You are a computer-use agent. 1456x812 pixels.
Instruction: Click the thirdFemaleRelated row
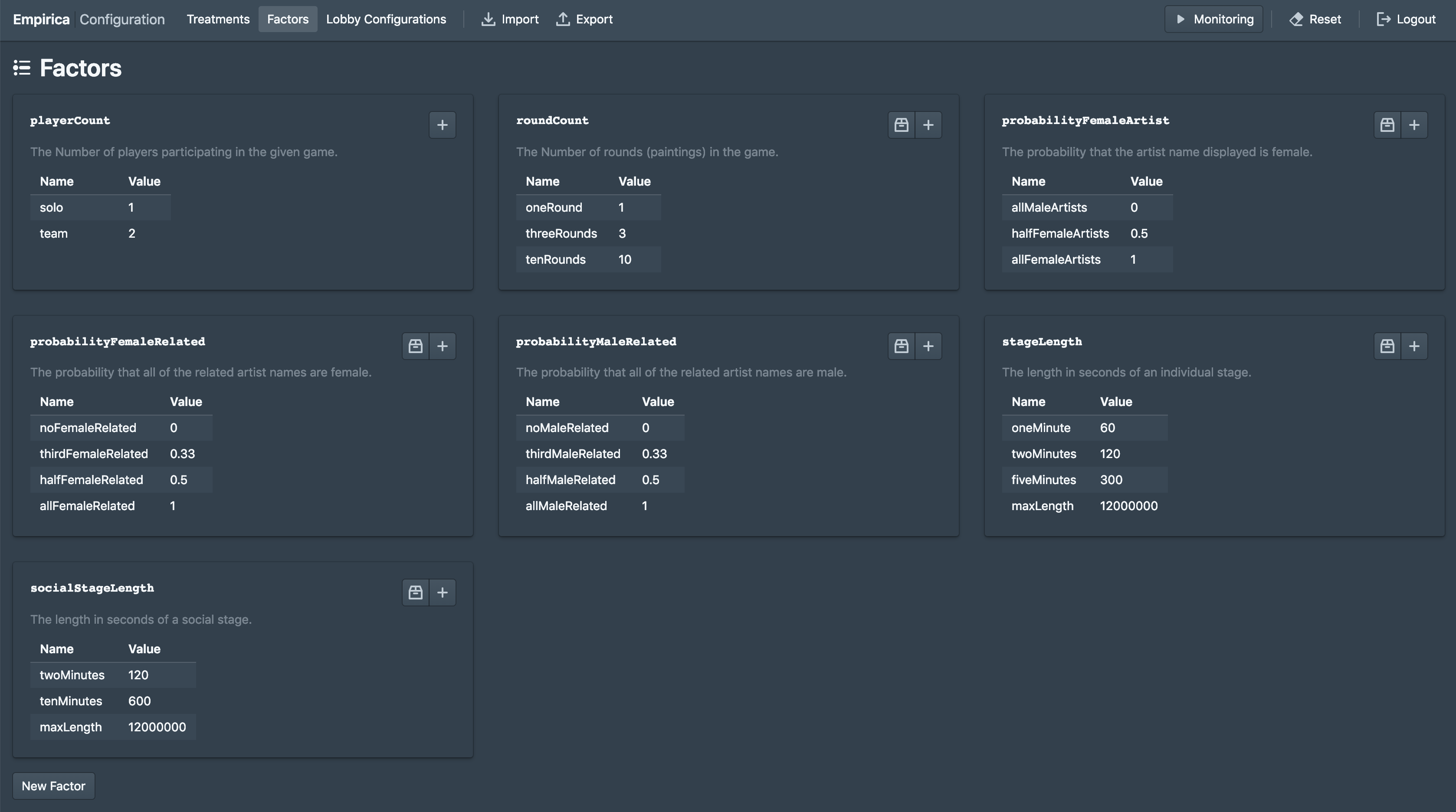pos(121,454)
